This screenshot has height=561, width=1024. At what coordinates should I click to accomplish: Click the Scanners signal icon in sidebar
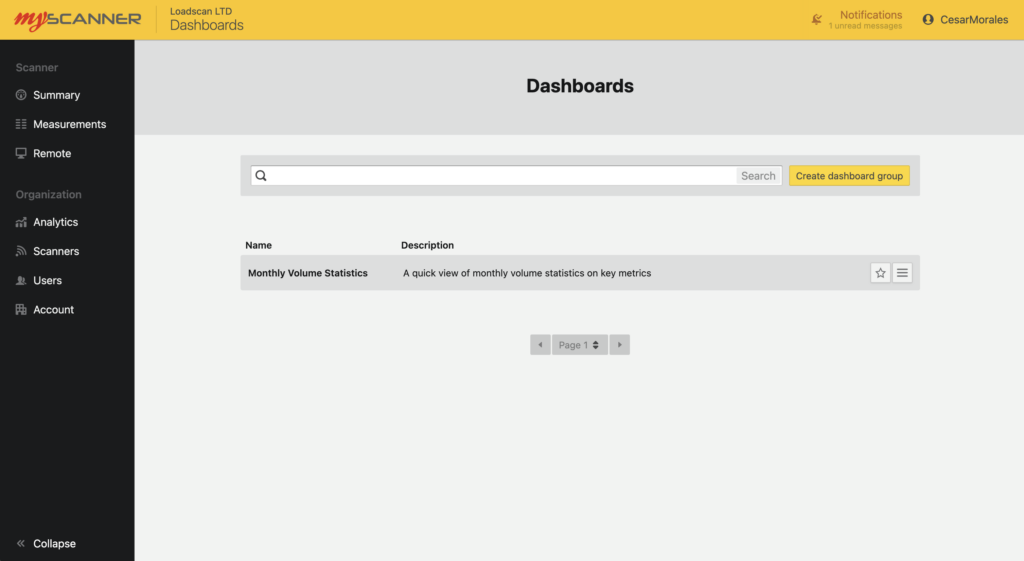tap(21, 251)
